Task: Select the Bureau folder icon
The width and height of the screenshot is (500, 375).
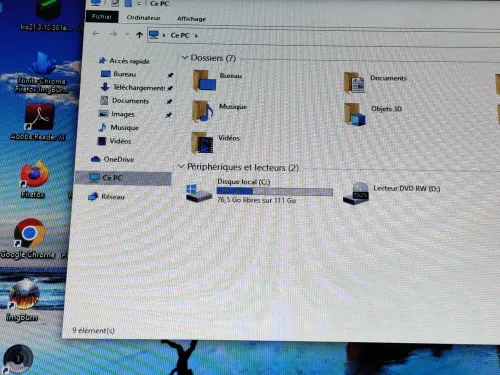Action: 204,80
